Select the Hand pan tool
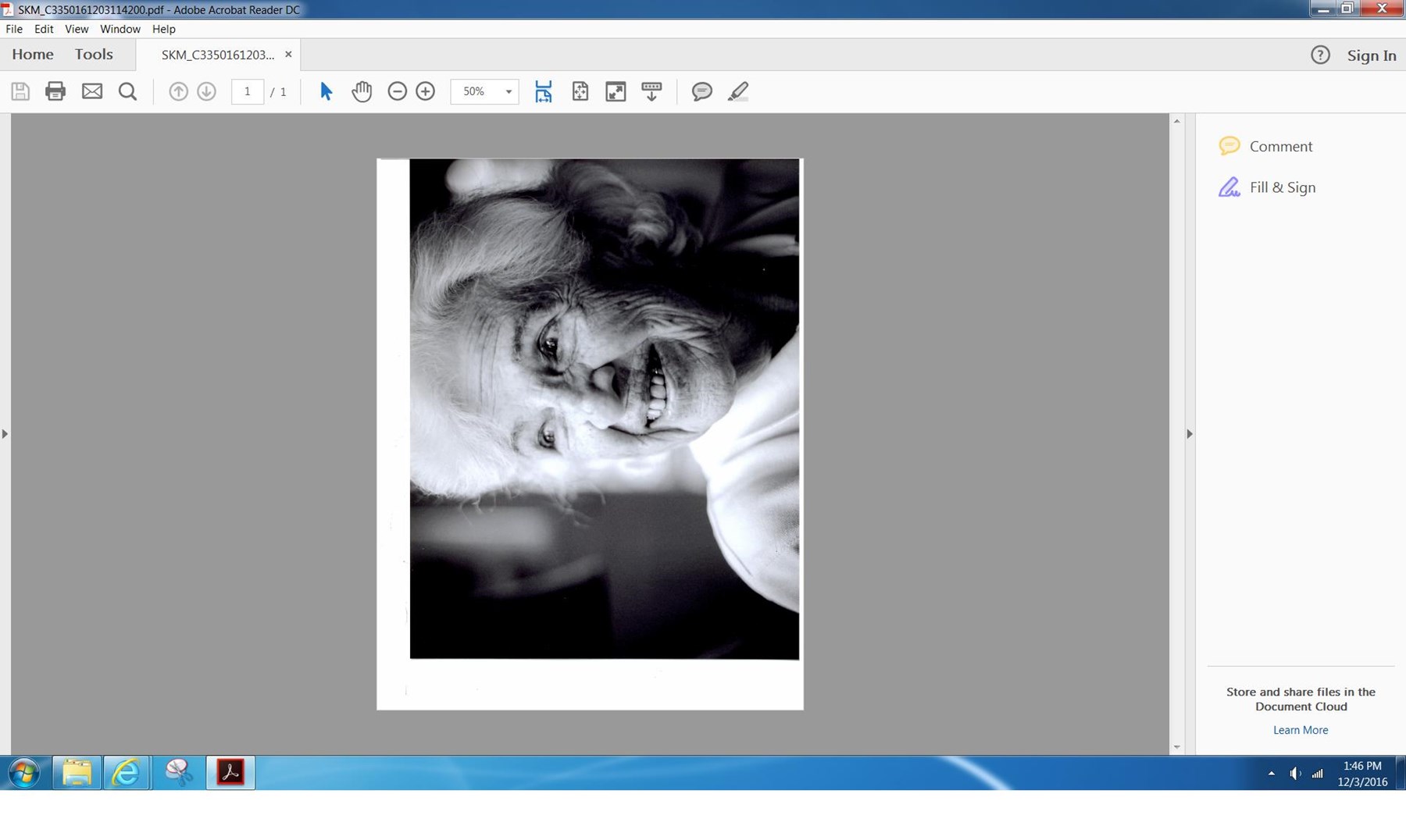 362,91
